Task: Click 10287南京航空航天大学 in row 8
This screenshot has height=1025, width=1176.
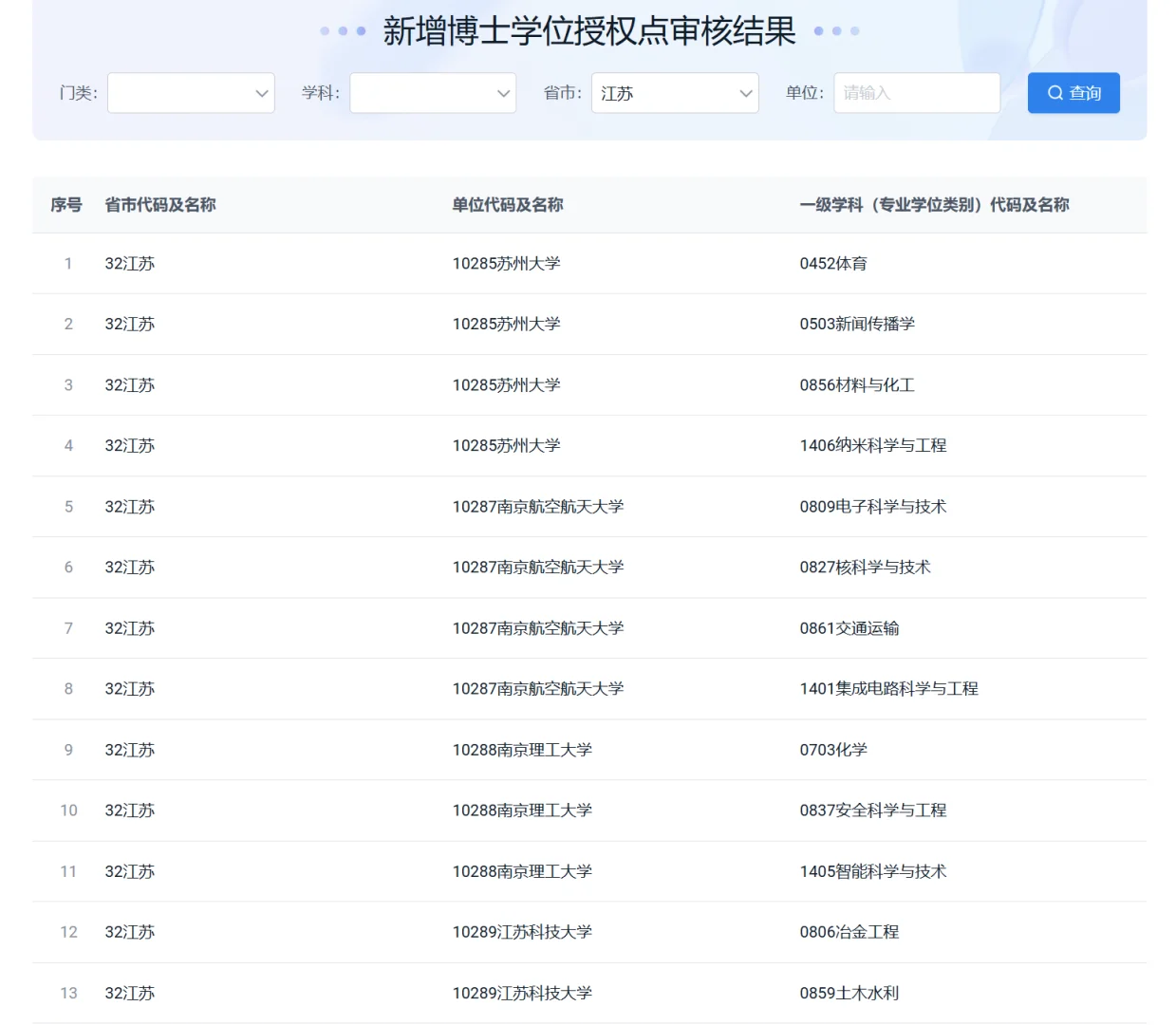Action: point(538,689)
